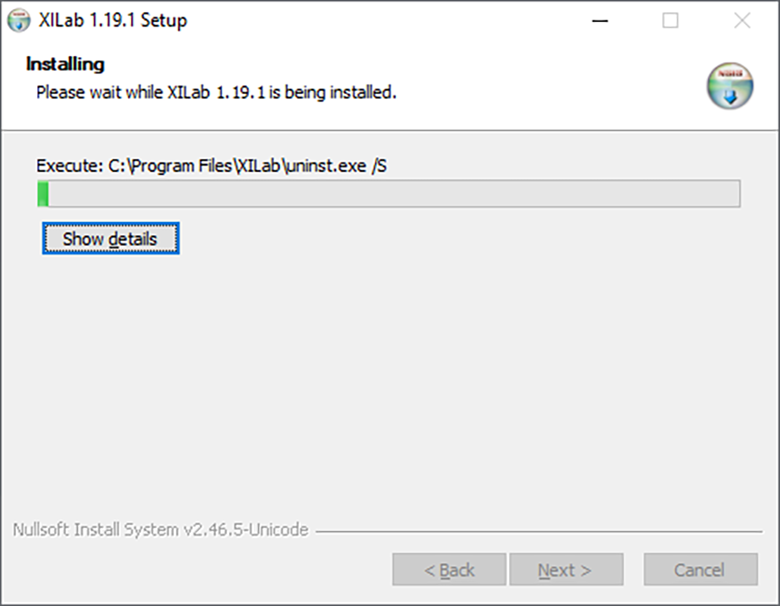Click the installer disc logo in header
The height and width of the screenshot is (606, 780).
click(728, 85)
